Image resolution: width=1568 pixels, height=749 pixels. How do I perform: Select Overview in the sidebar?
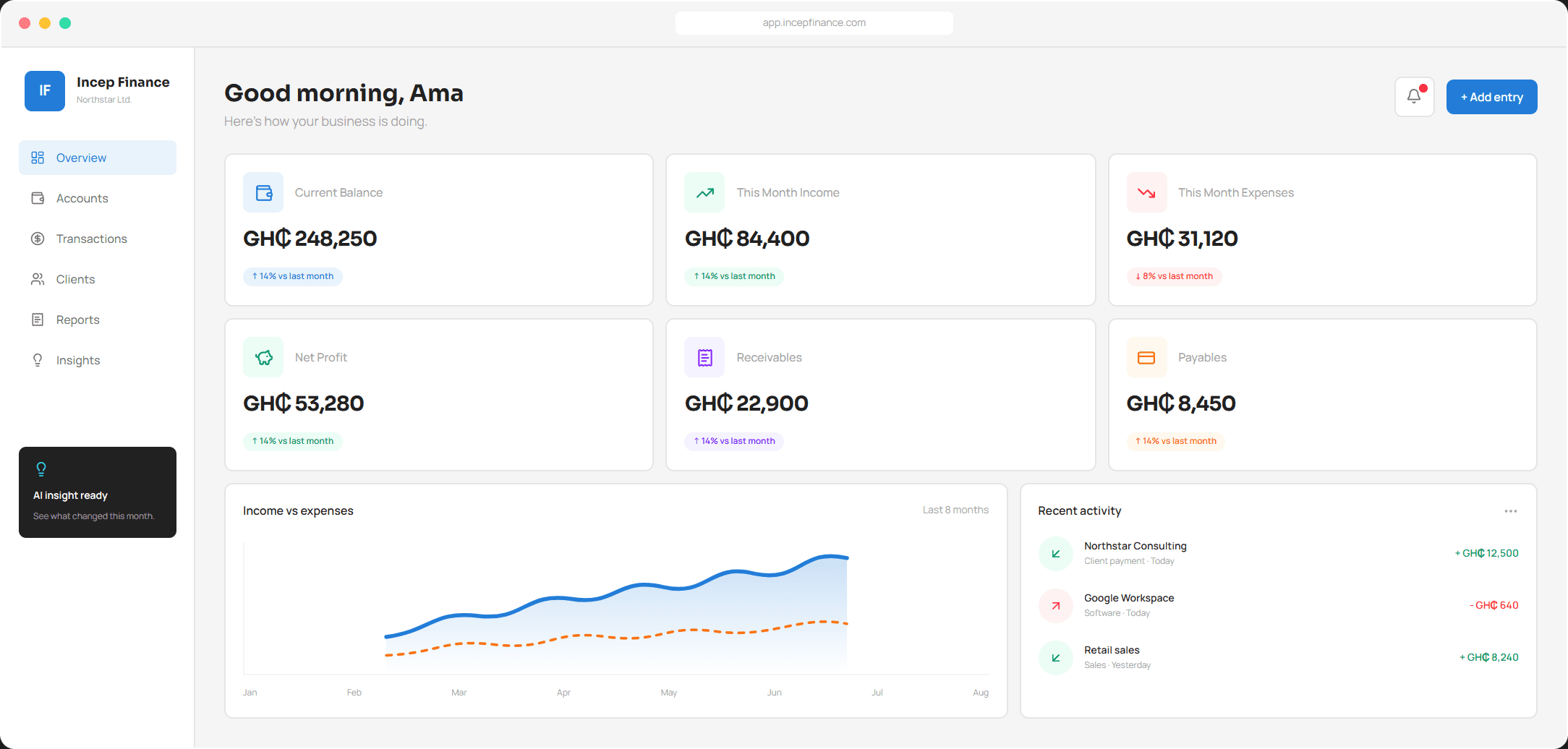tap(98, 158)
